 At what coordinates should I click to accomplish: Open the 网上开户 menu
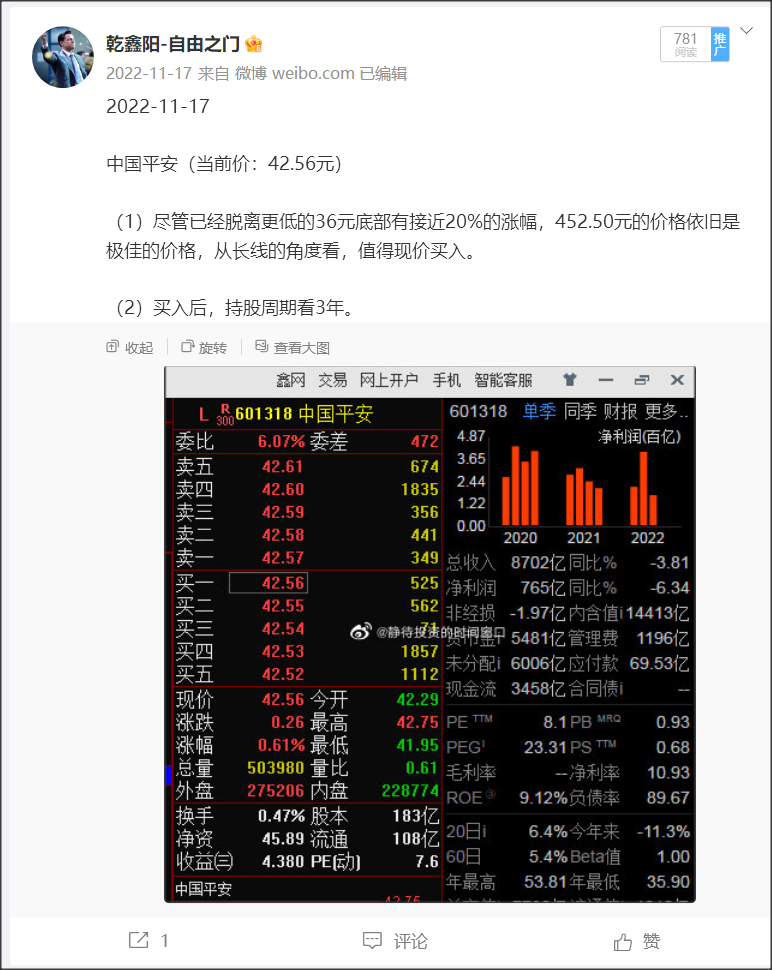[x=389, y=380]
